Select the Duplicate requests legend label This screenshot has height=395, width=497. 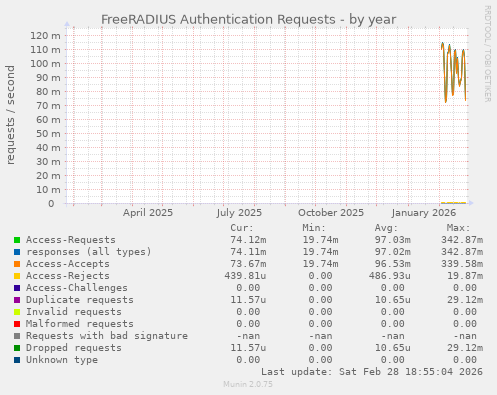pyautogui.click(x=80, y=300)
